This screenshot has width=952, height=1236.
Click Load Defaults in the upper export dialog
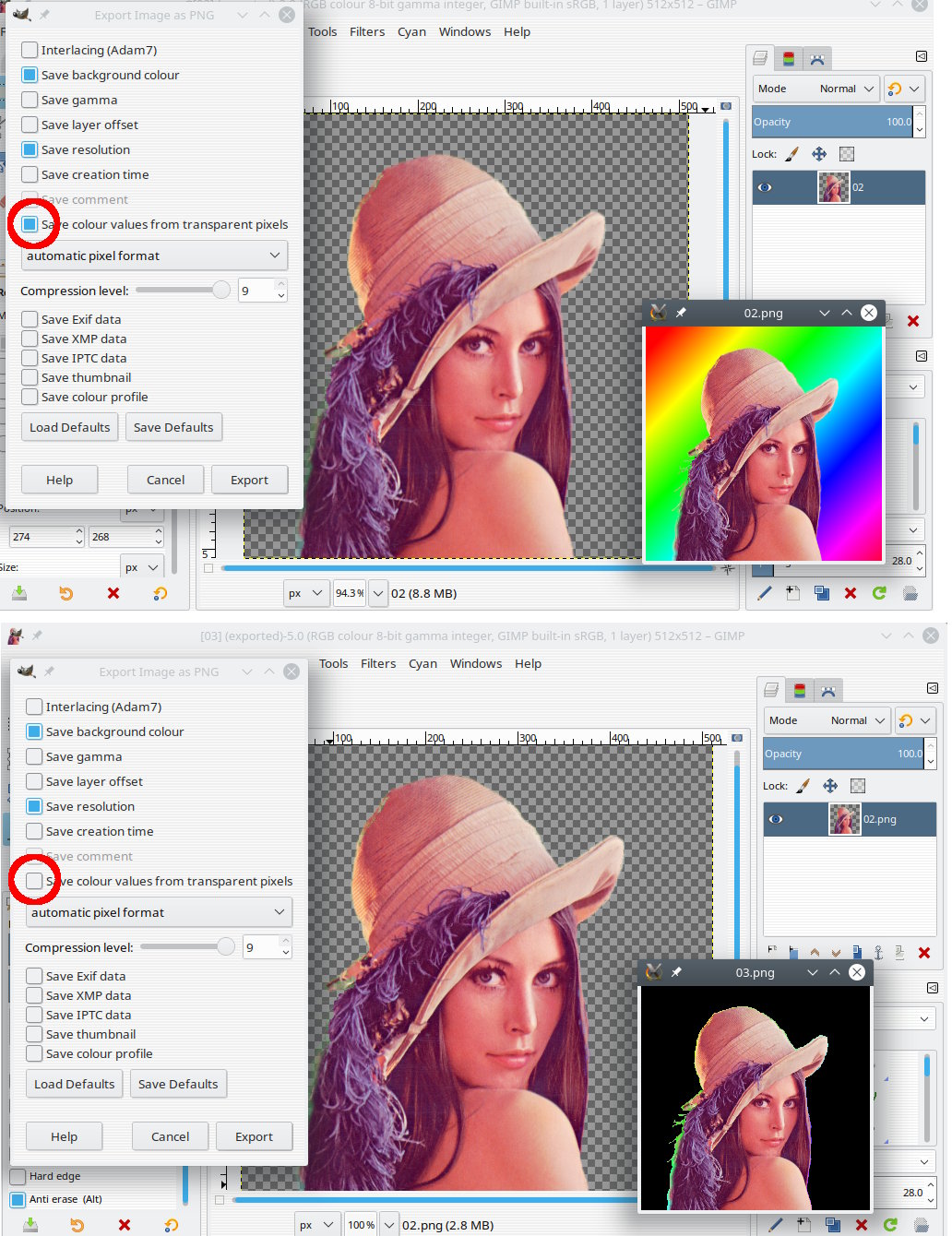click(70, 427)
